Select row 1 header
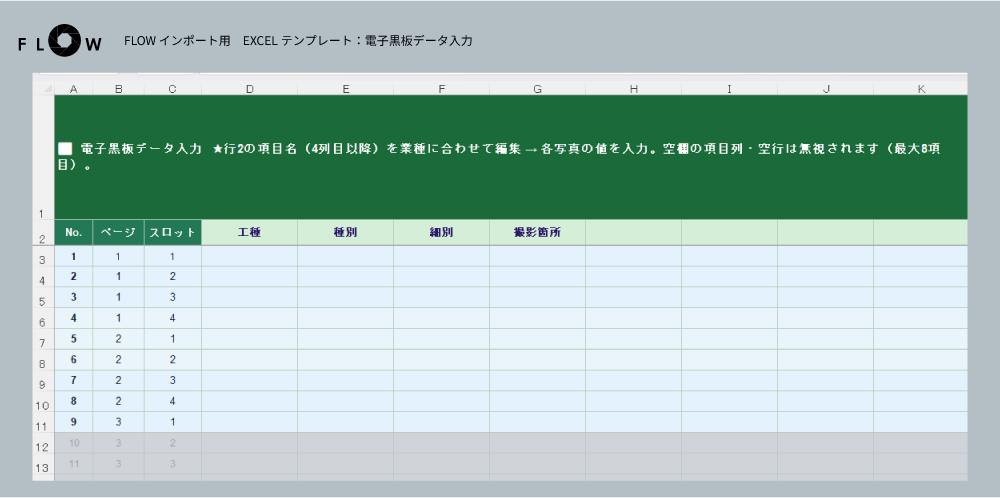The height and width of the screenshot is (498, 1000). click(x=43, y=157)
